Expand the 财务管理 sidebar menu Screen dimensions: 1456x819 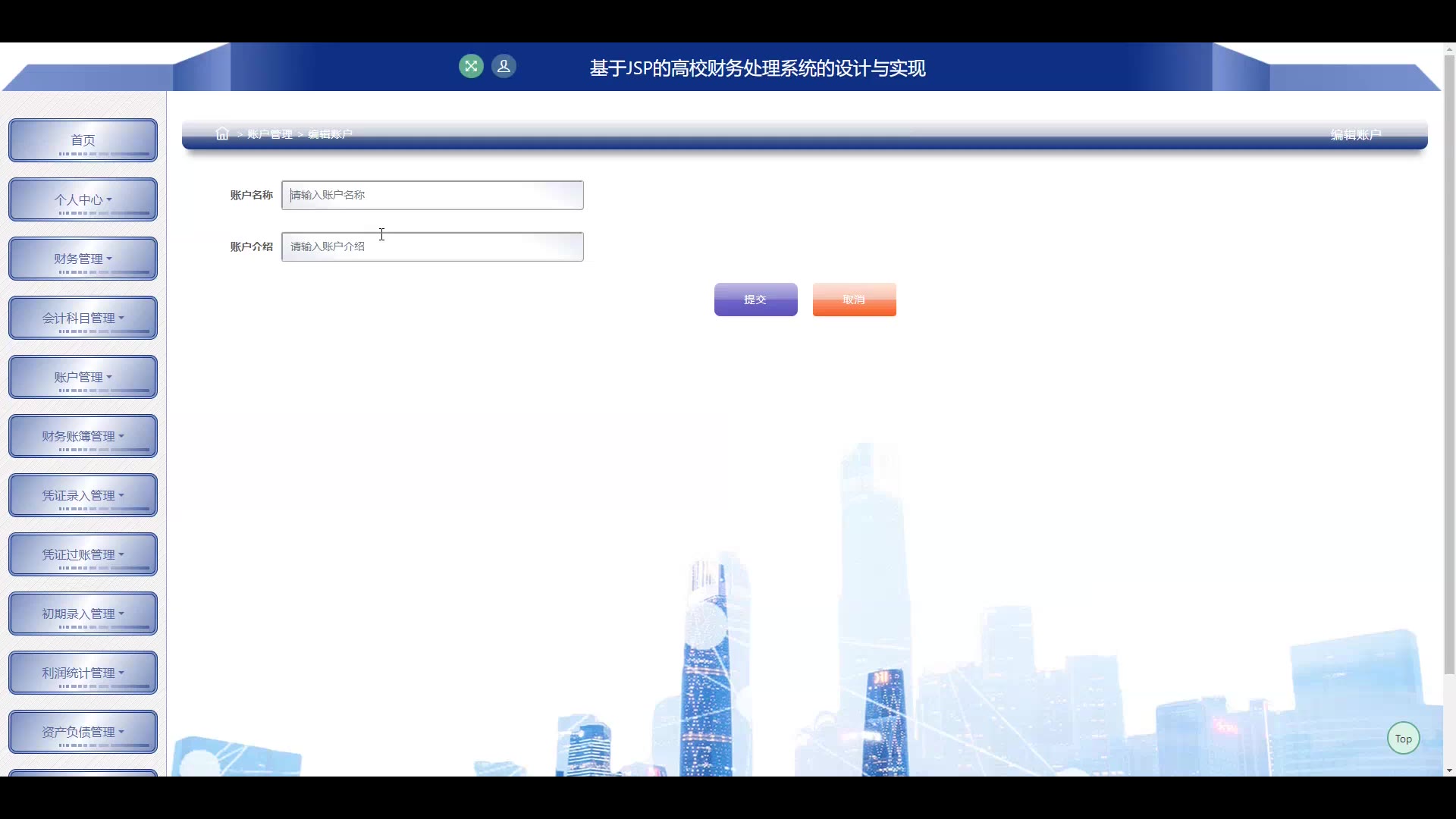pos(83,259)
